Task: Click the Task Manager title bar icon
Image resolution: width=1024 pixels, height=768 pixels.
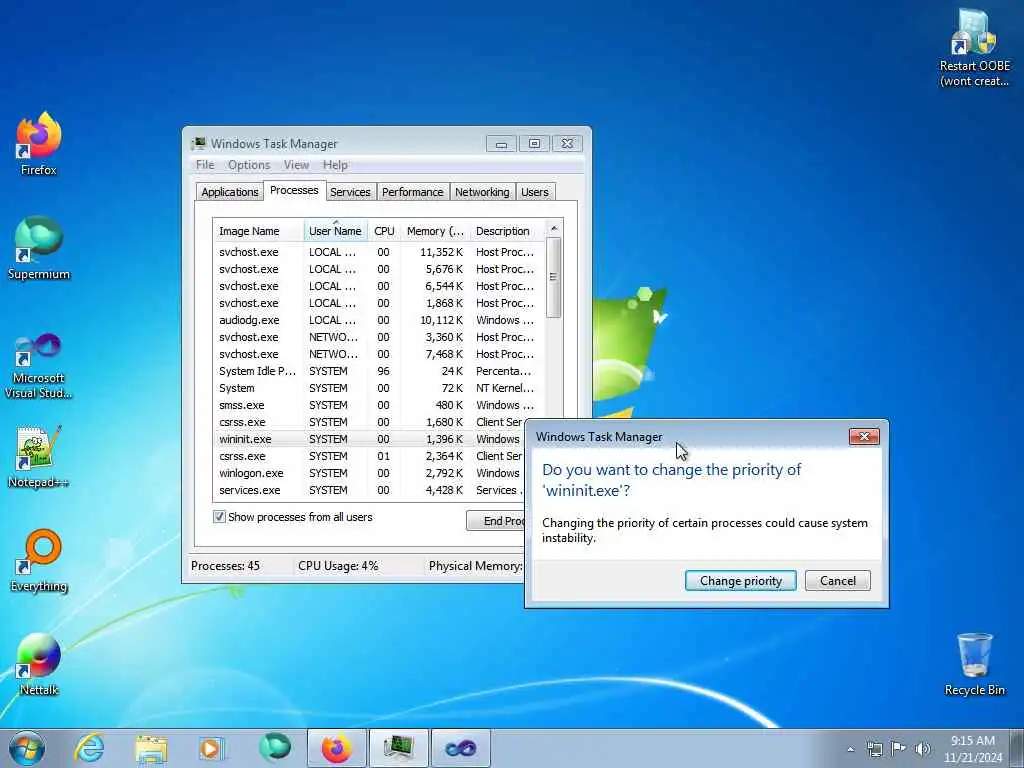Action: 199,144
